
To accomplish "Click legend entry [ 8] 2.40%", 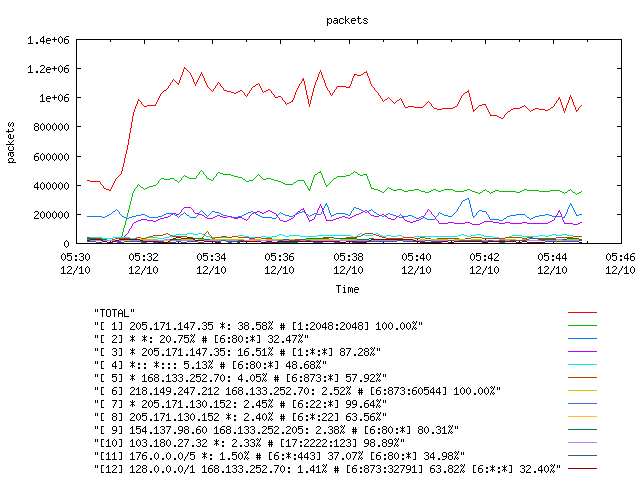I will pos(240,417).
